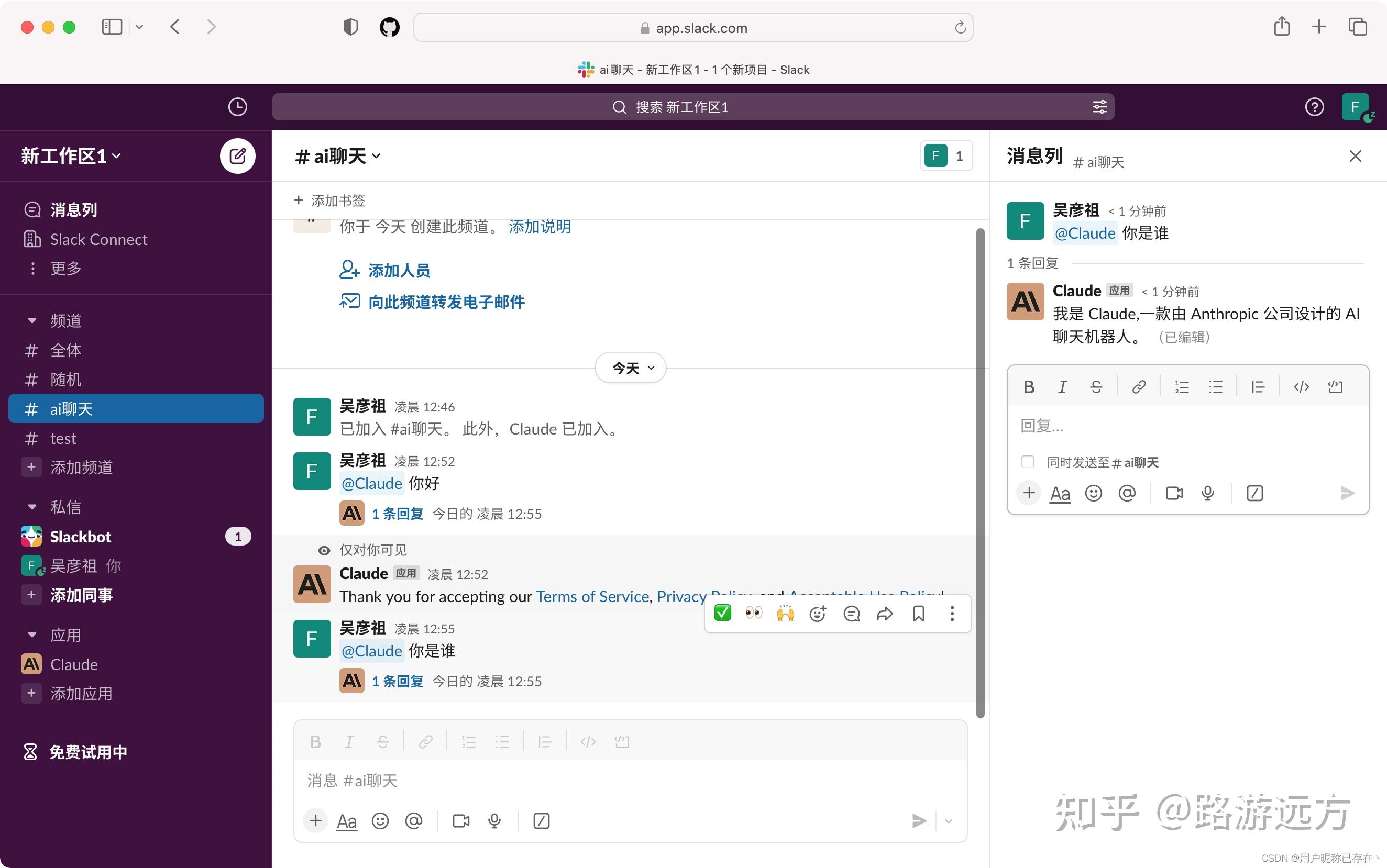Save the message with the bookmark icon
Image resolution: width=1387 pixels, height=868 pixels.
coord(917,613)
